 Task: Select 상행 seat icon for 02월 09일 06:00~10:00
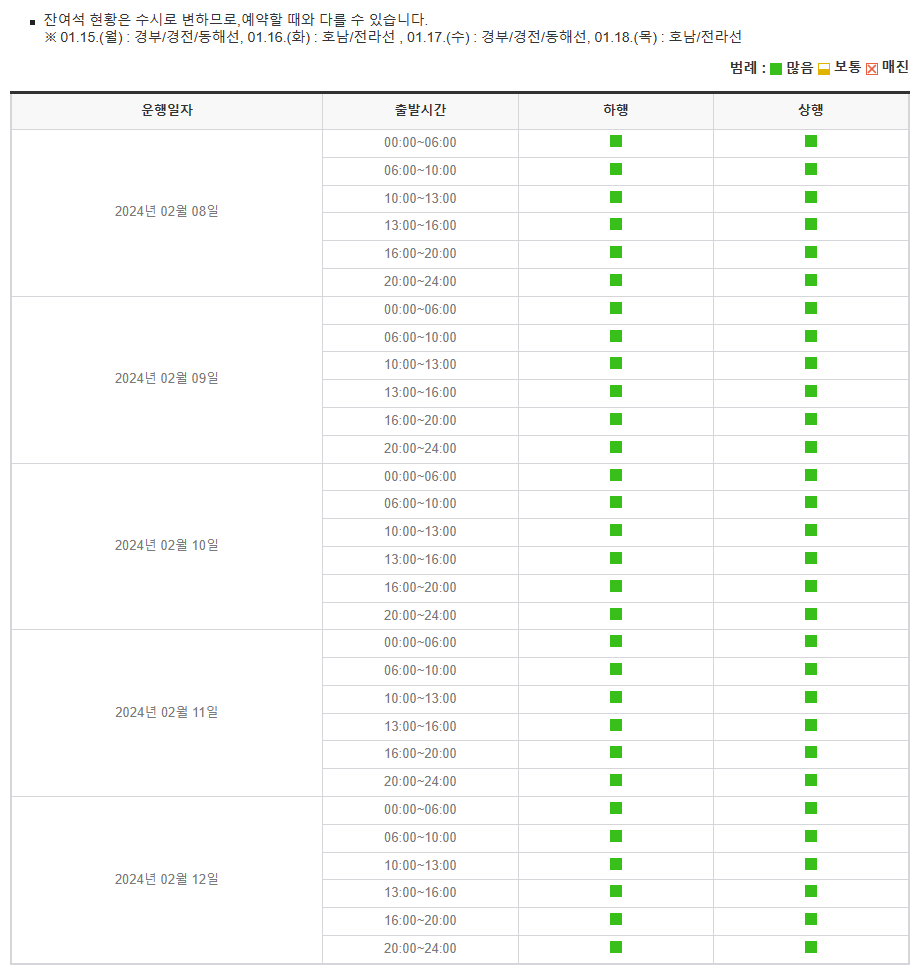tap(811, 336)
